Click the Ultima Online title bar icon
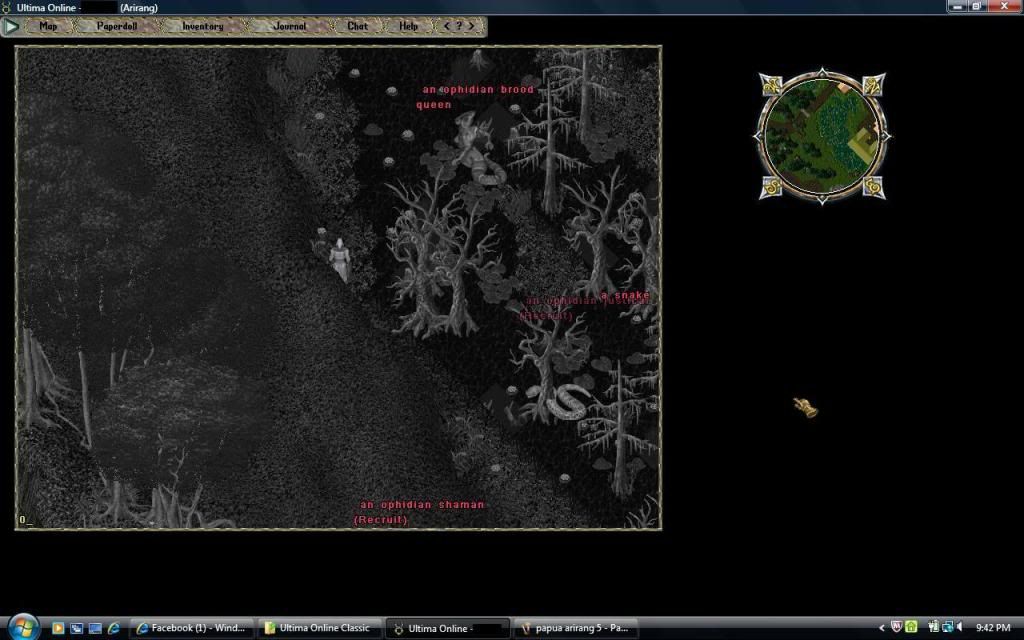Image resolution: width=1024 pixels, height=640 pixels. pos(7,7)
